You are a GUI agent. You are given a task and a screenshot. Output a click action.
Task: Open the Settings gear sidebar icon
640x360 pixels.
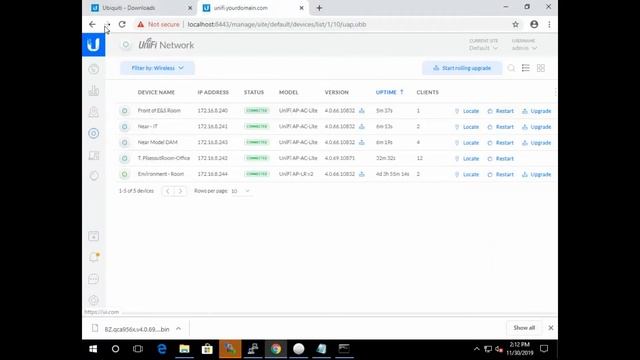click(x=93, y=300)
